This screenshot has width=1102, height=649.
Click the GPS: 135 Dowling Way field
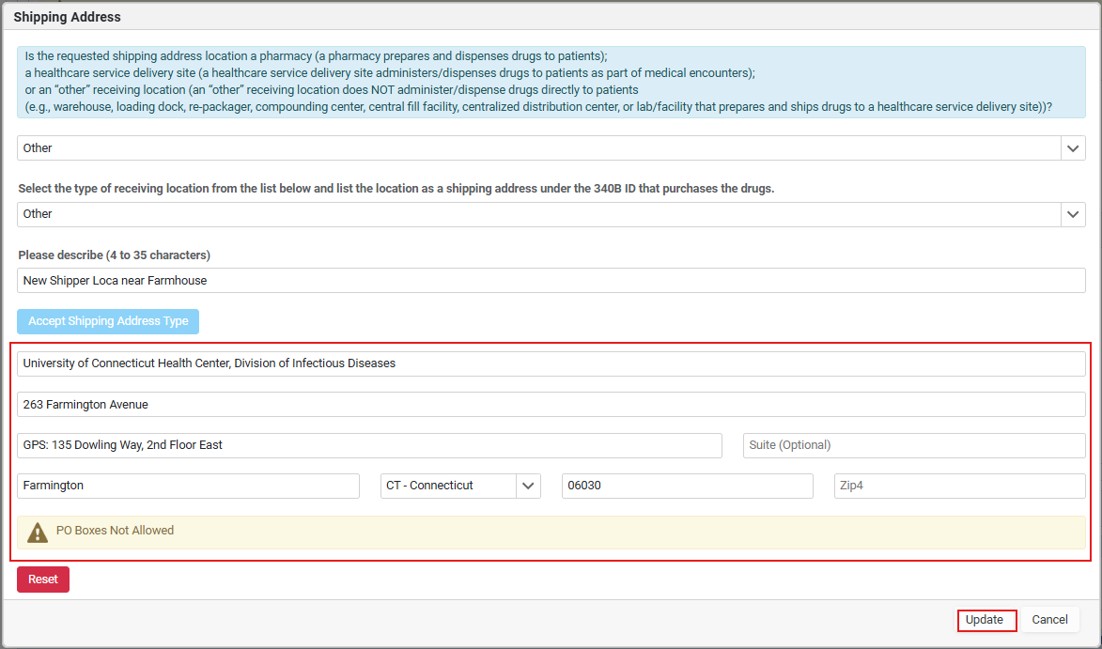370,445
